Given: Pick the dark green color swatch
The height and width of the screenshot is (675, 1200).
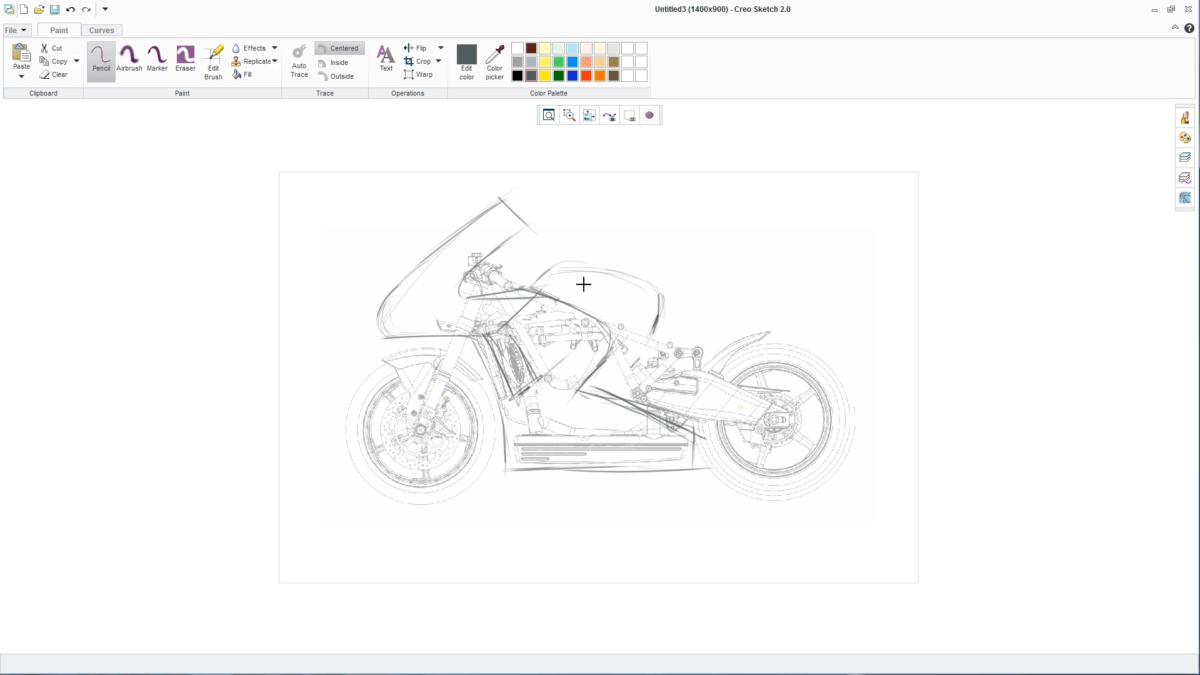Looking at the screenshot, I should 559,75.
